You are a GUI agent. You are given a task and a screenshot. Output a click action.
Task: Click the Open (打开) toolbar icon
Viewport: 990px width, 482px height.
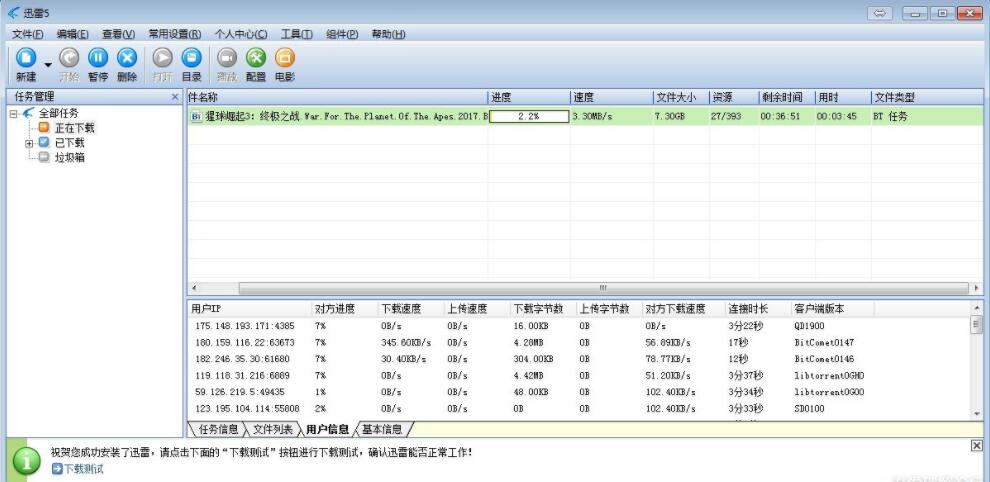tap(162, 58)
